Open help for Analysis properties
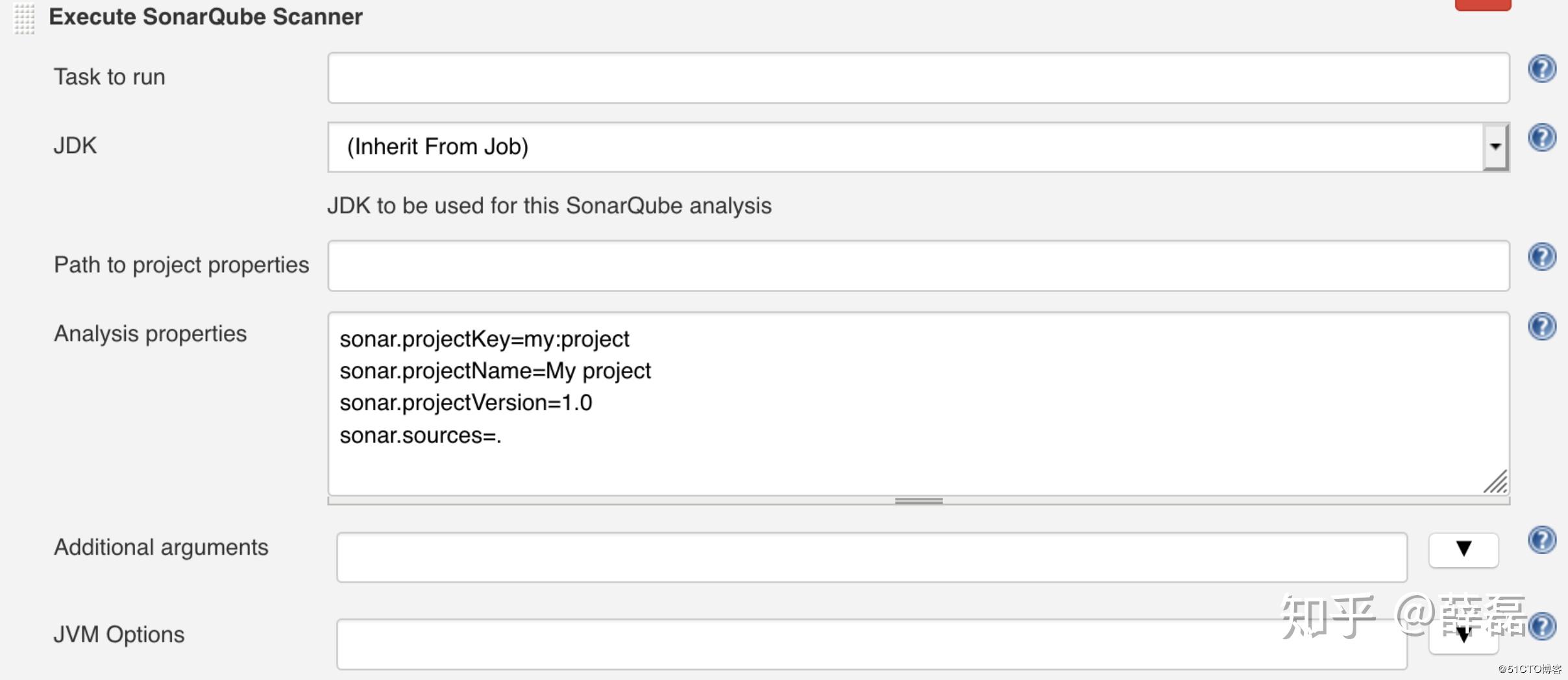This screenshot has height=680, width=1568. click(x=1543, y=326)
